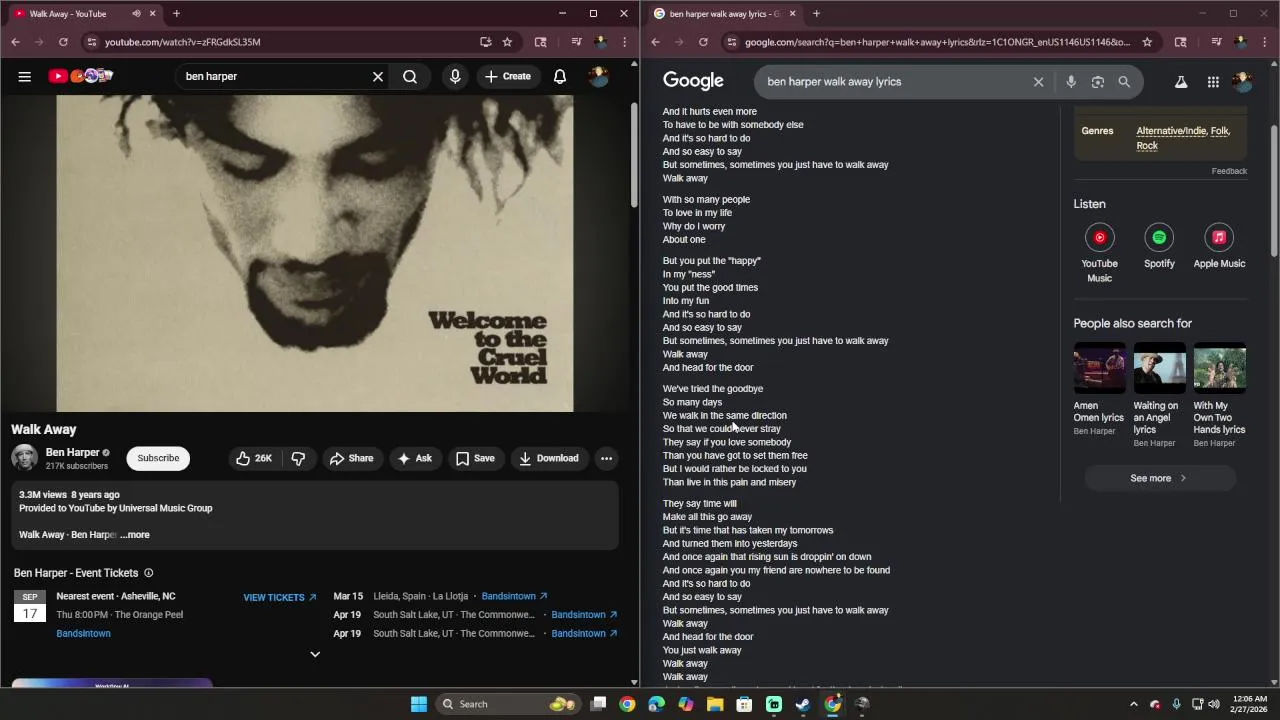
Task: Open Bandsintown link under Asheville event
Action: click(83, 633)
